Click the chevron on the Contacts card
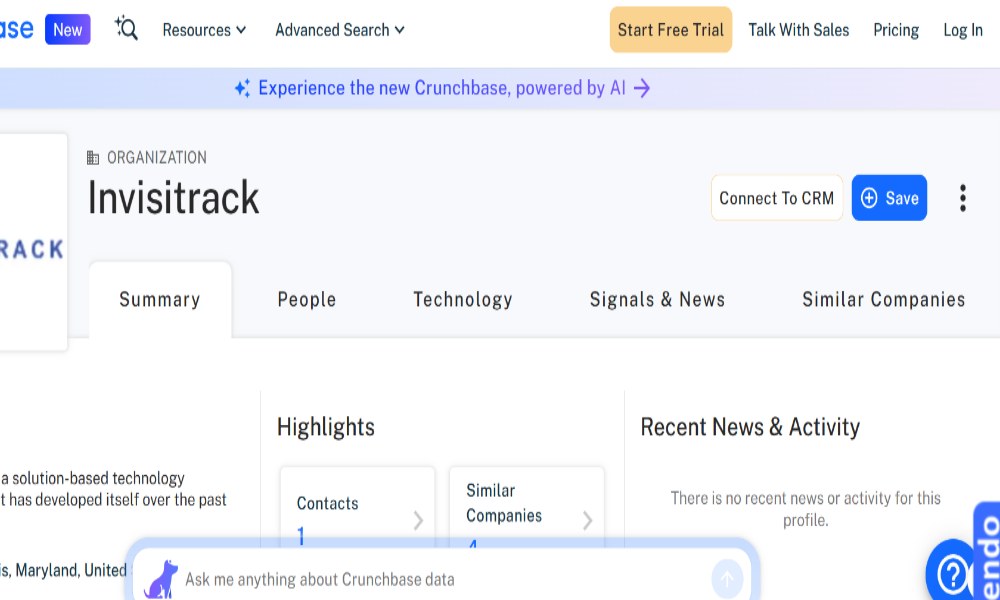This screenshot has height=600, width=1000. [418, 520]
